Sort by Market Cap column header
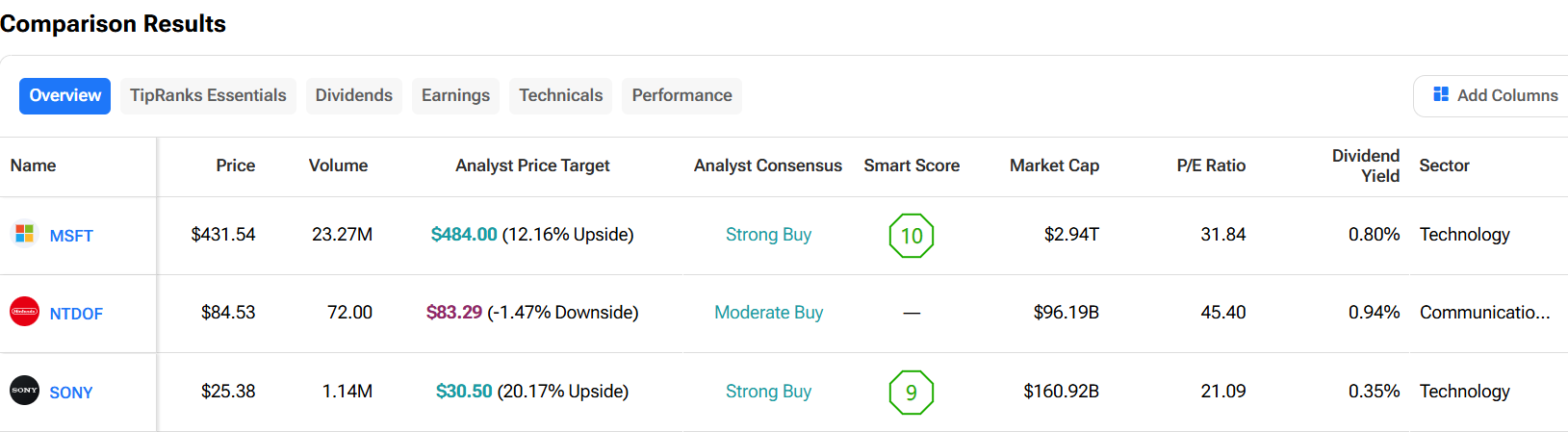This screenshot has width=1568, height=432. (1054, 165)
